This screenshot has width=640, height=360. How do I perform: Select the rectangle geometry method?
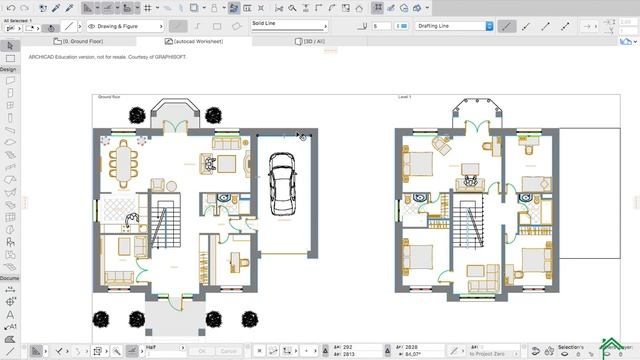click(217, 26)
